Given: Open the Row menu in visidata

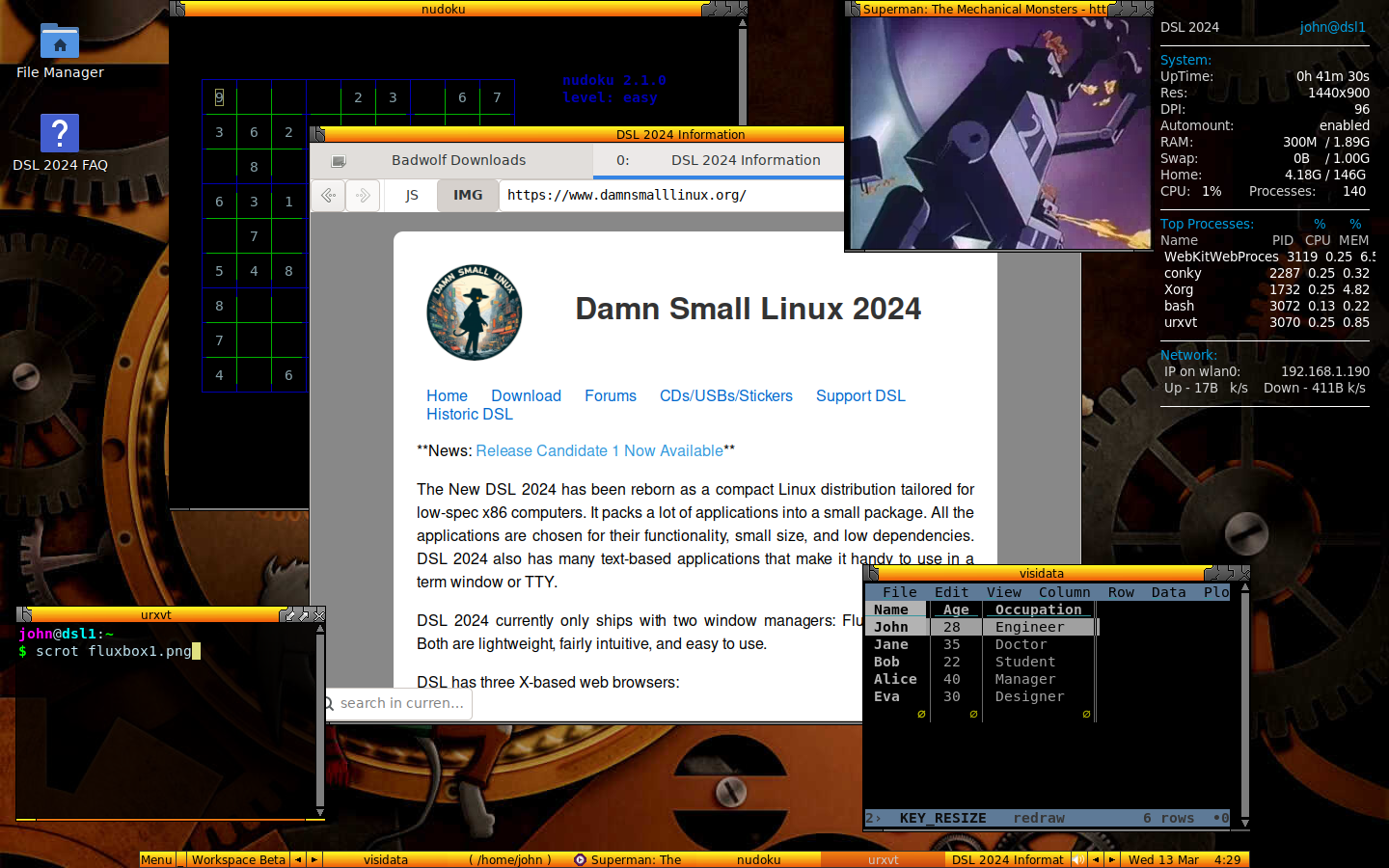Looking at the screenshot, I should point(1121,592).
